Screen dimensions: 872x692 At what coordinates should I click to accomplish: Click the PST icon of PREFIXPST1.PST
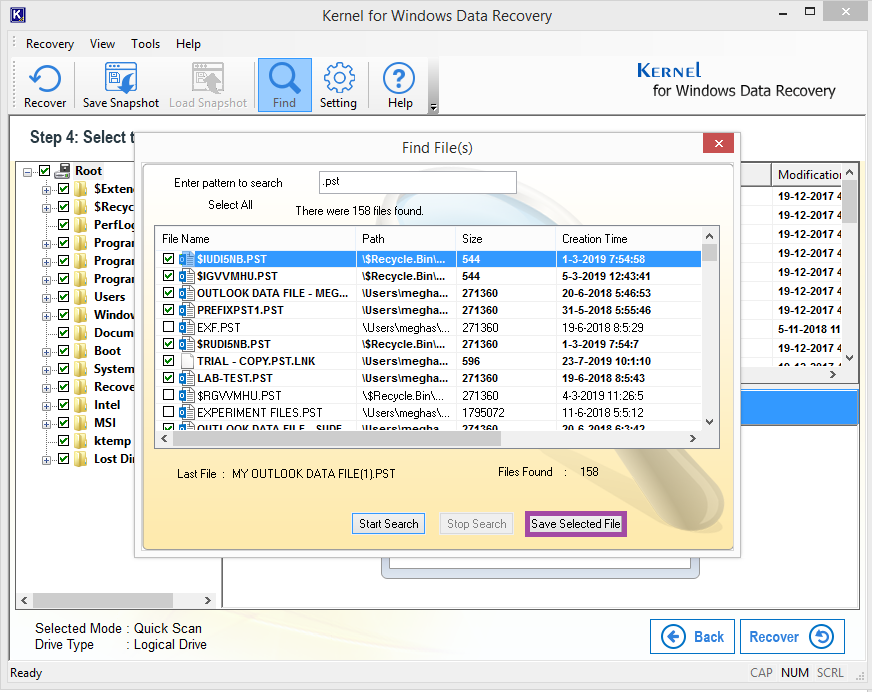click(186, 310)
